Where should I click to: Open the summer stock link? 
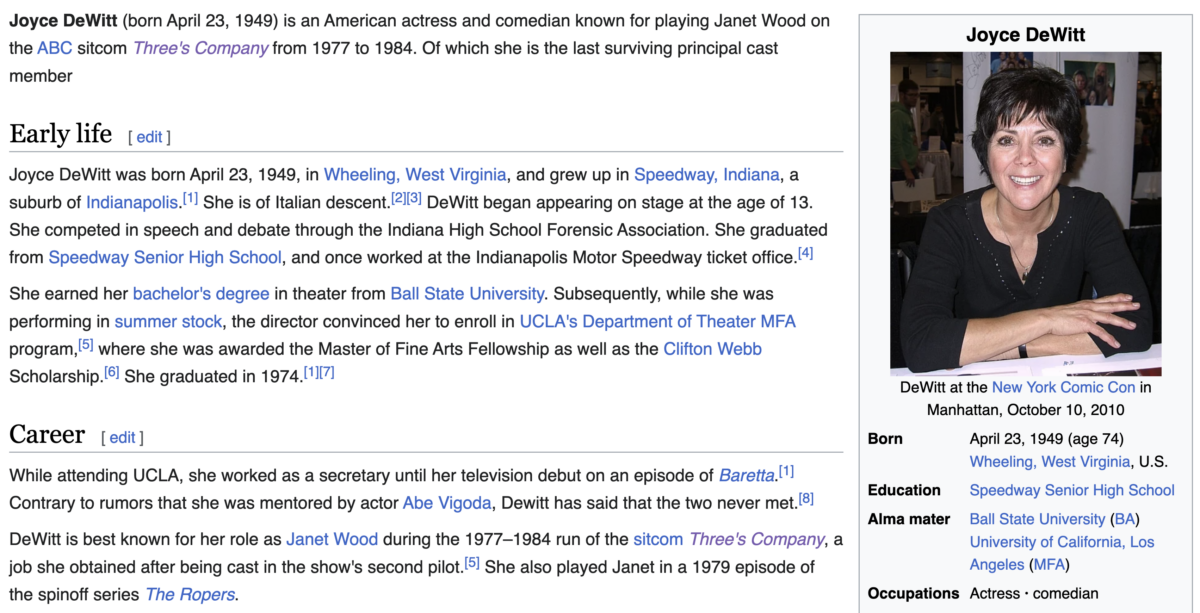click(x=167, y=322)
